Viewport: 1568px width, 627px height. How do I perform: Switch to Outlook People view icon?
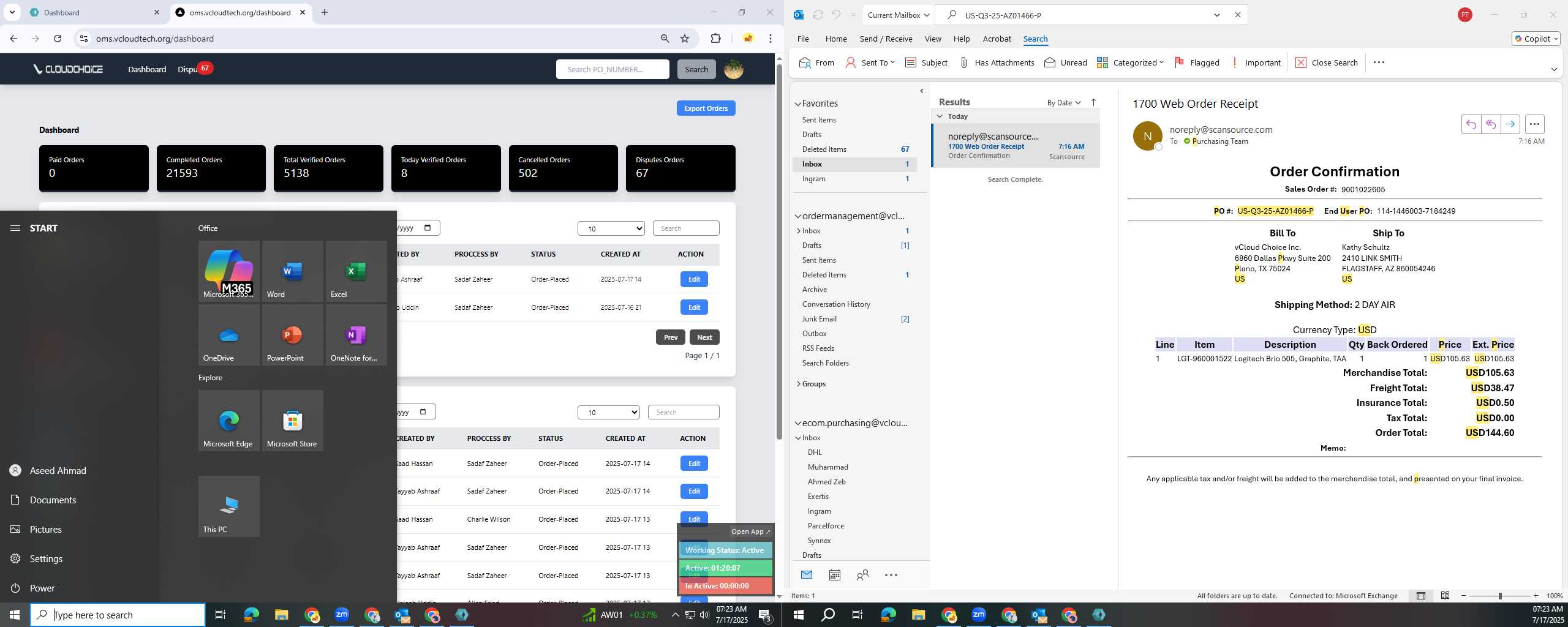point(862,575)
